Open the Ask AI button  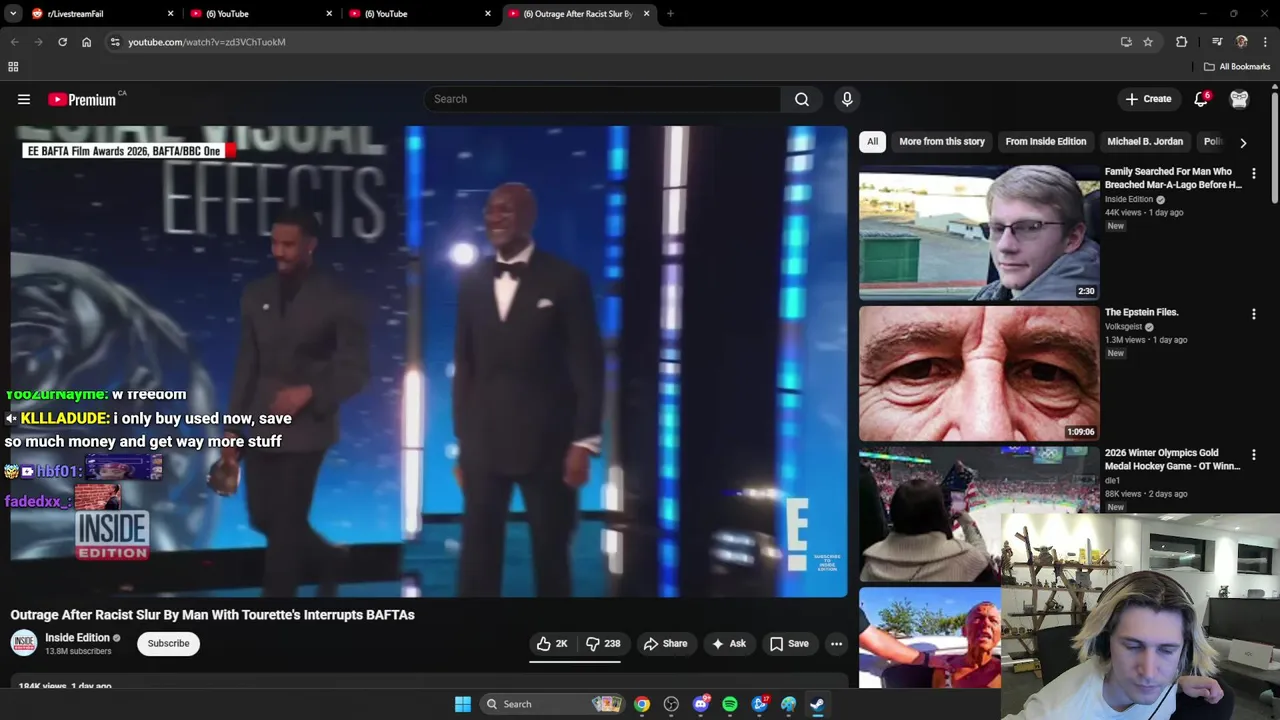(x=729, y=643)
